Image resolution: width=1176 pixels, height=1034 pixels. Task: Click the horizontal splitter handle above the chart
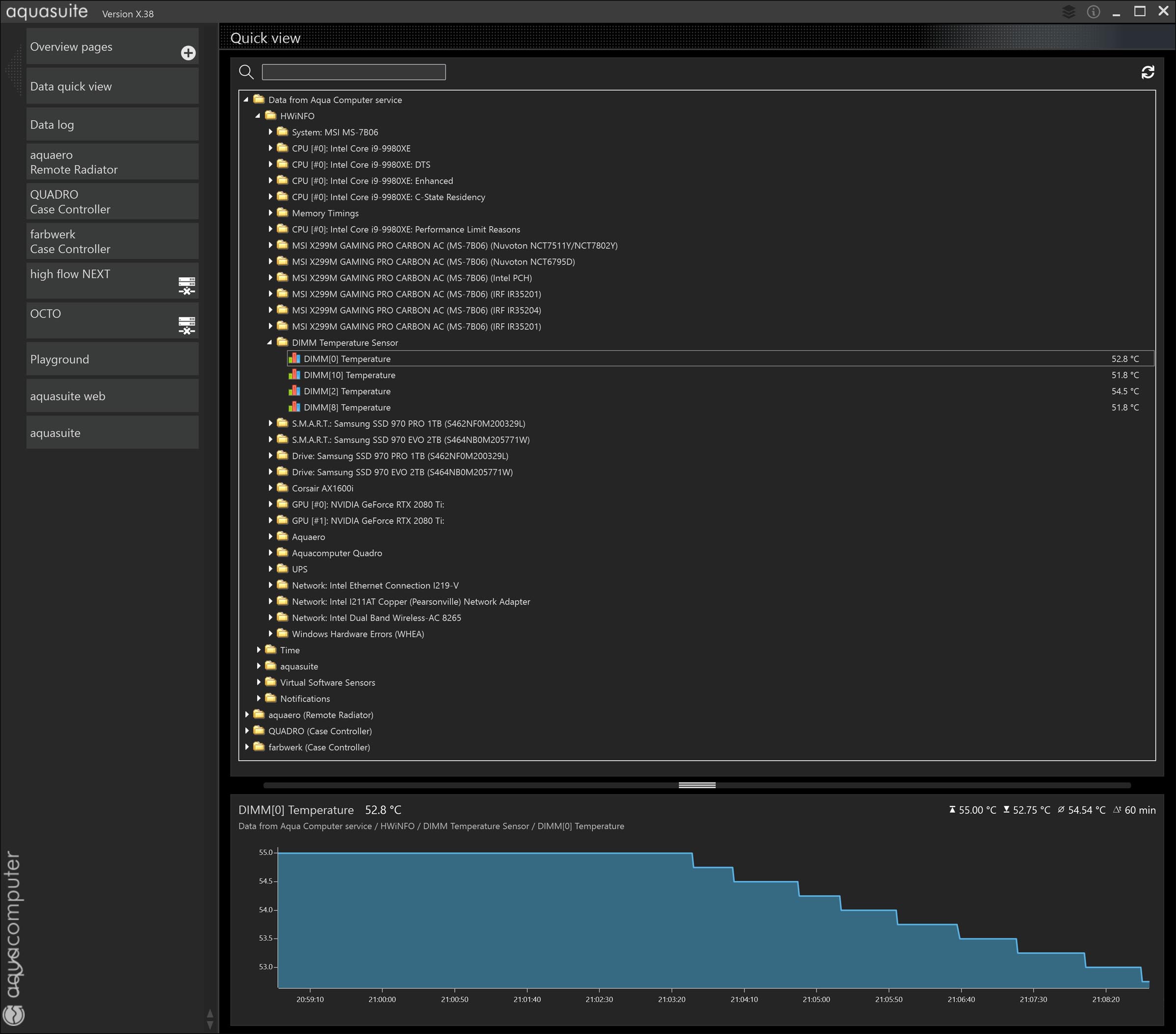[x=697, y=785]
